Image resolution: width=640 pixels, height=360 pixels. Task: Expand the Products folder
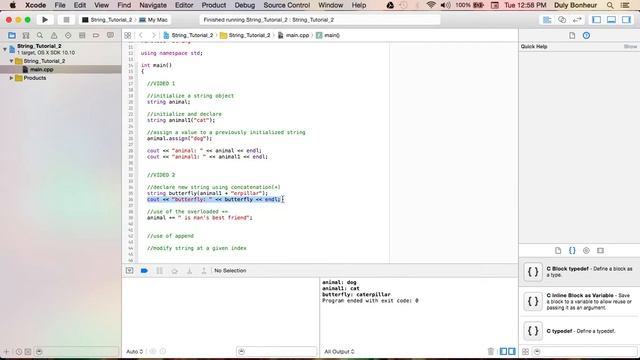[11, 78]
